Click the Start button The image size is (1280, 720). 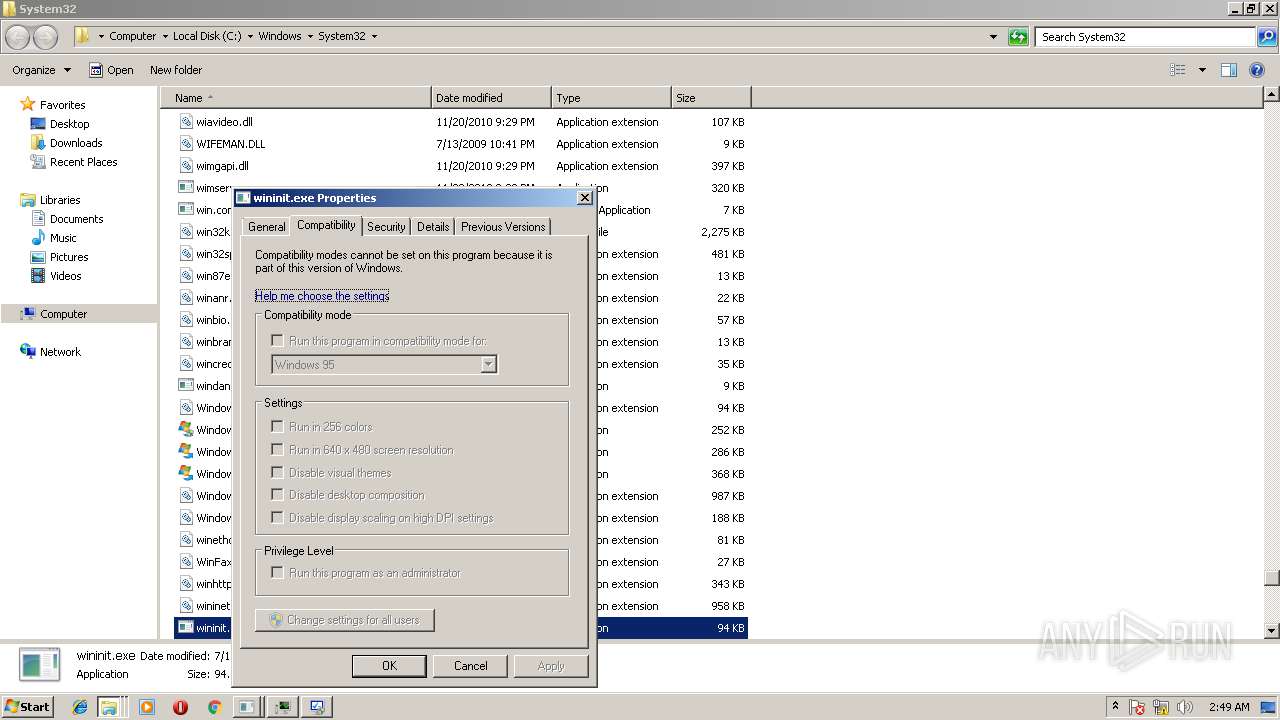pyautogui.click(x=27, y=707)
